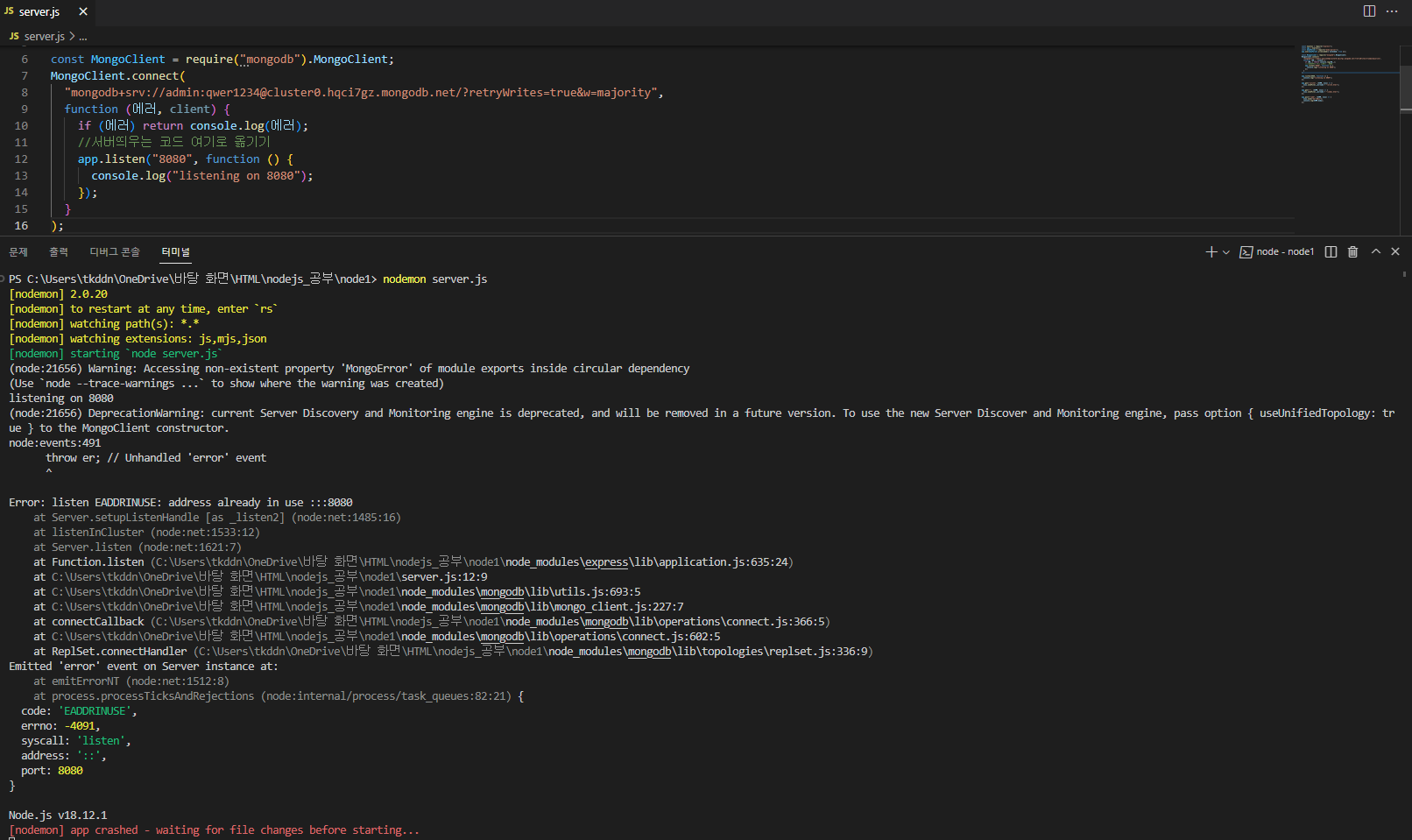Image resolution: width=1412 pixels, height=840 pixels.
Task: Click 'throw er; // Unhandled error event' line
Action: 156,458
